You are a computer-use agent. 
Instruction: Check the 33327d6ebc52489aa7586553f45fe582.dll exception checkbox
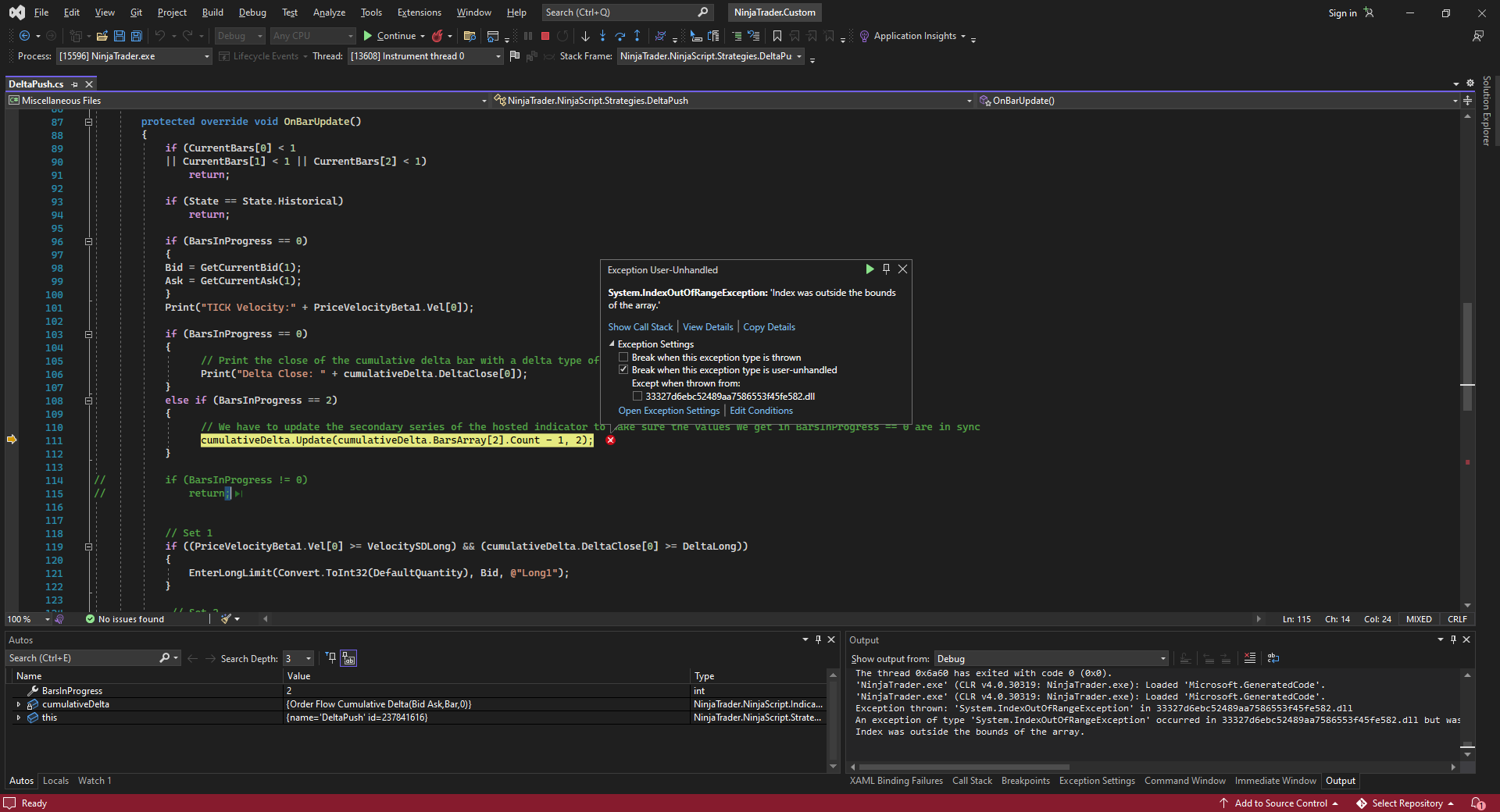pyautogui.click(x=637, y=397)
